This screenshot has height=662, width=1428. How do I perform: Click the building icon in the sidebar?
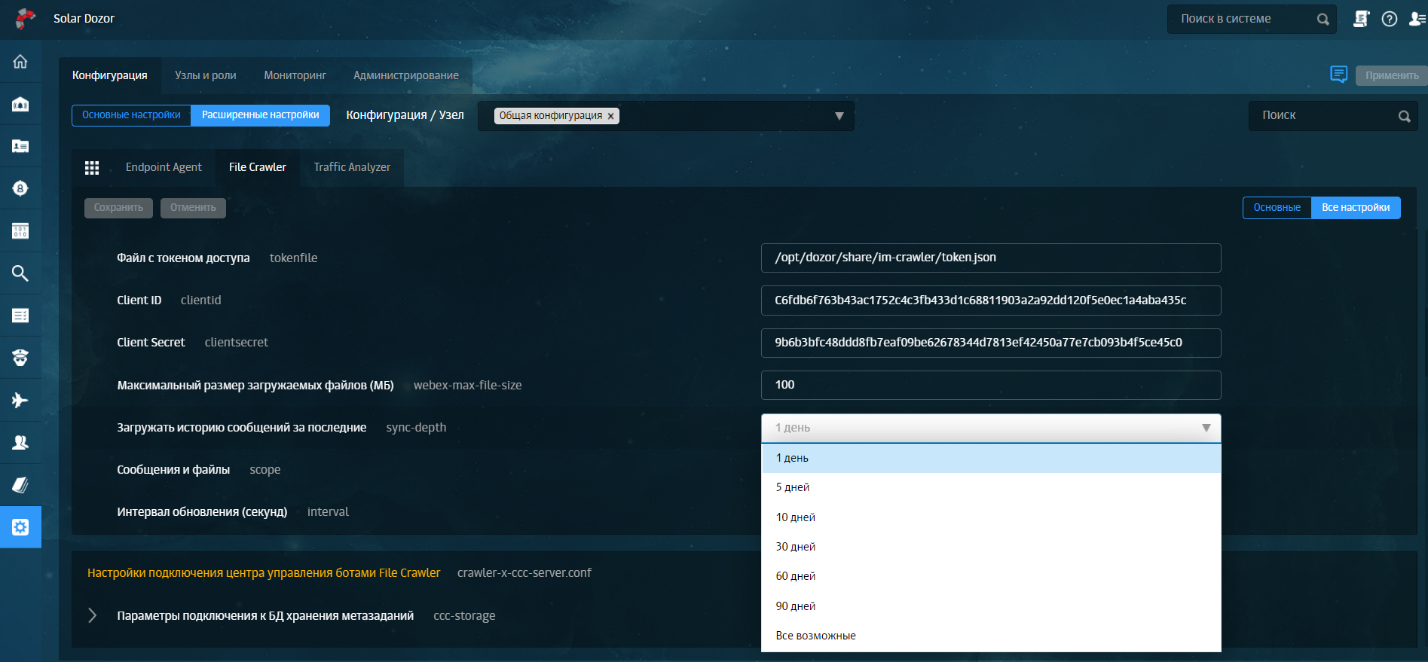(20, 104)
